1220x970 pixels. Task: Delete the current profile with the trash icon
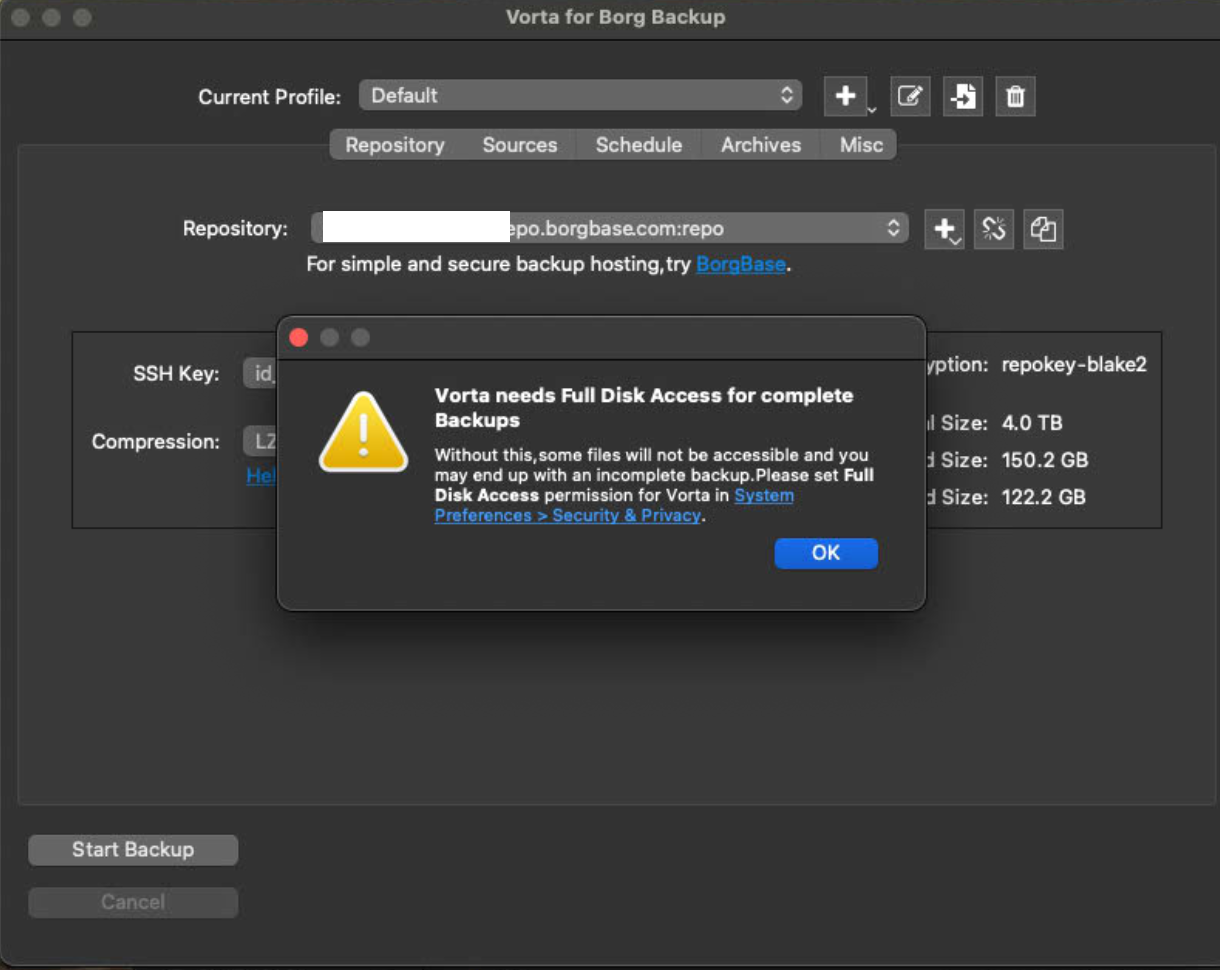click(1015, 96)
